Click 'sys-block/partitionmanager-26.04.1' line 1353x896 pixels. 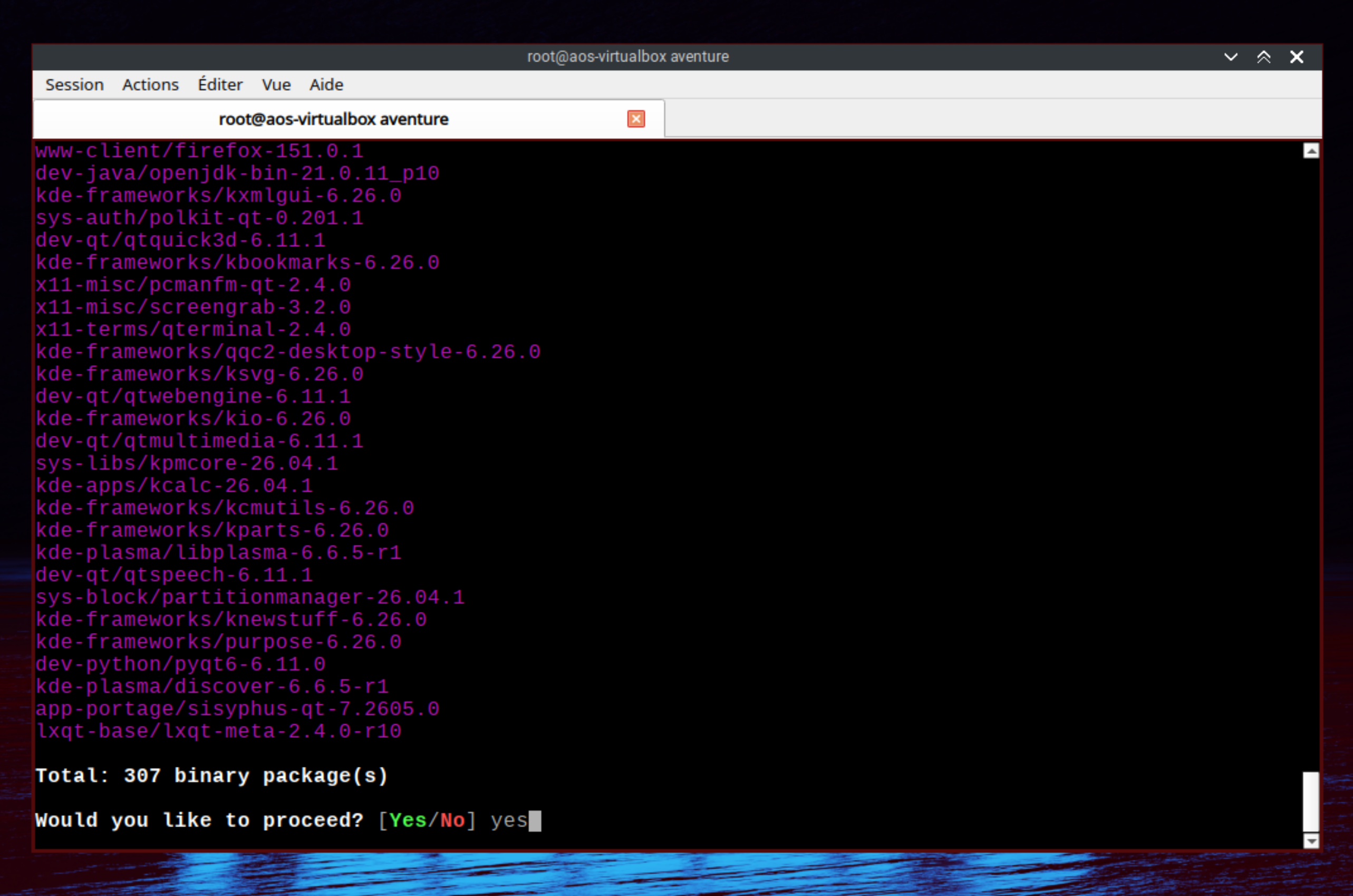250,597
